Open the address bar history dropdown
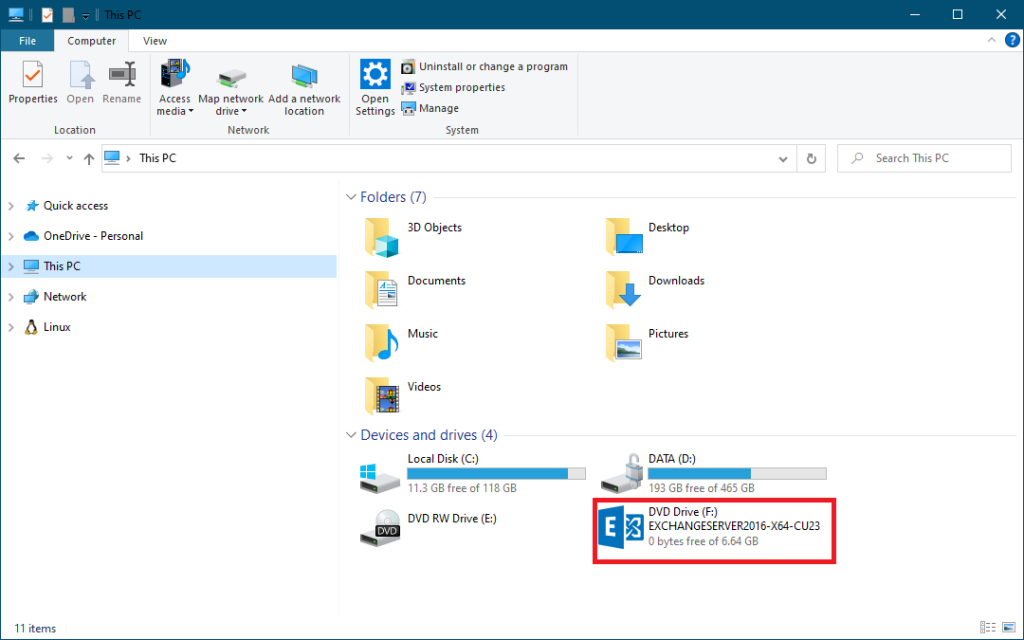 (x=783, y=158)
